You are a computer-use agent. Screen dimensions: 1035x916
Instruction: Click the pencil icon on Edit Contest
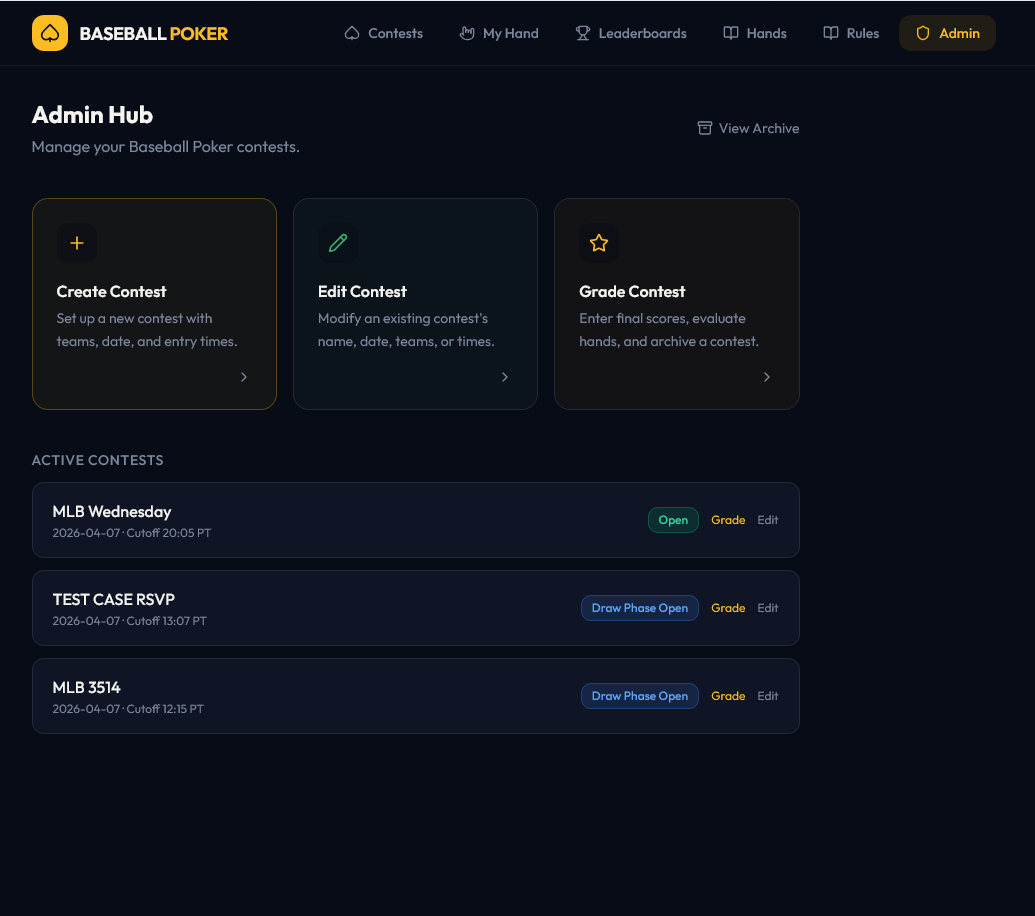[x=338, y=243]
